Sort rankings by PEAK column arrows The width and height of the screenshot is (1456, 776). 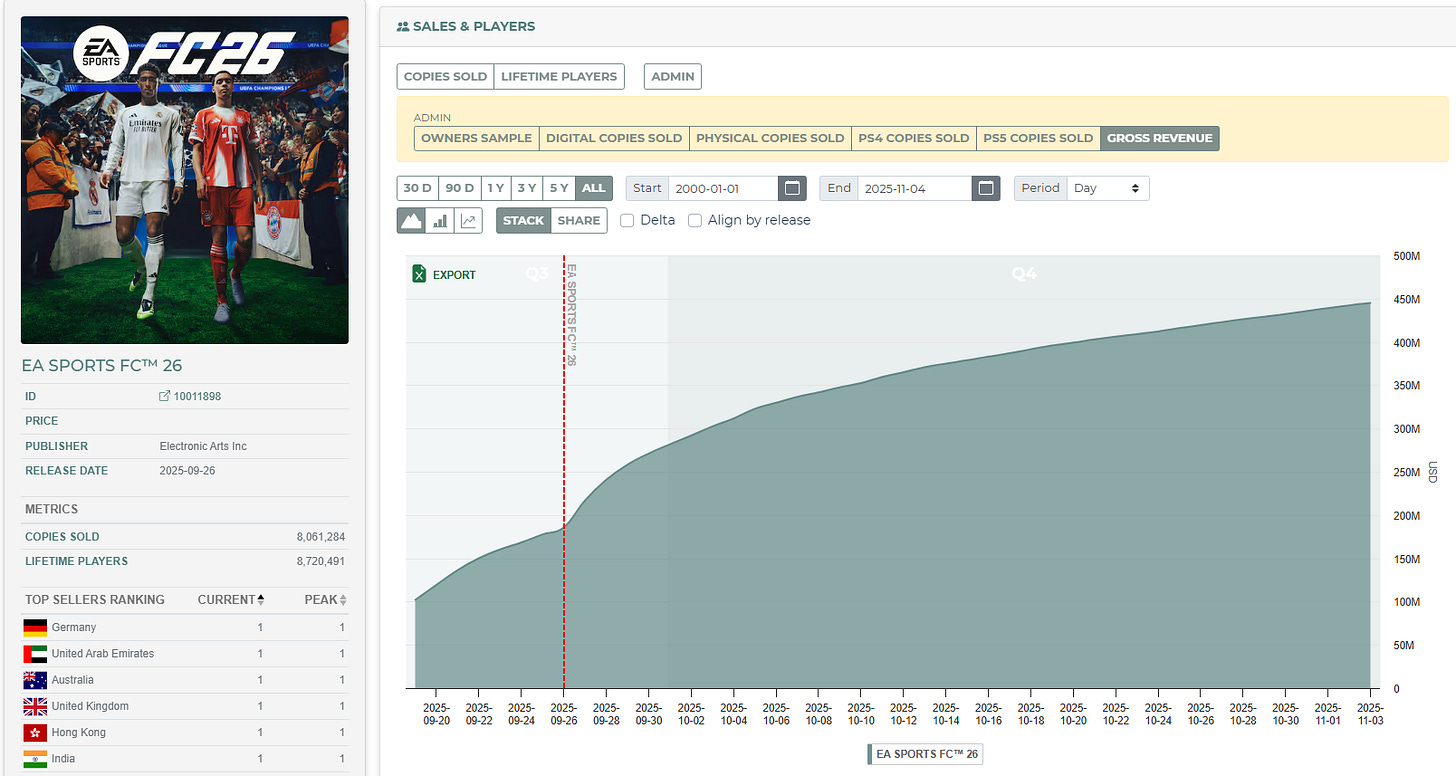tap(343, 600)
